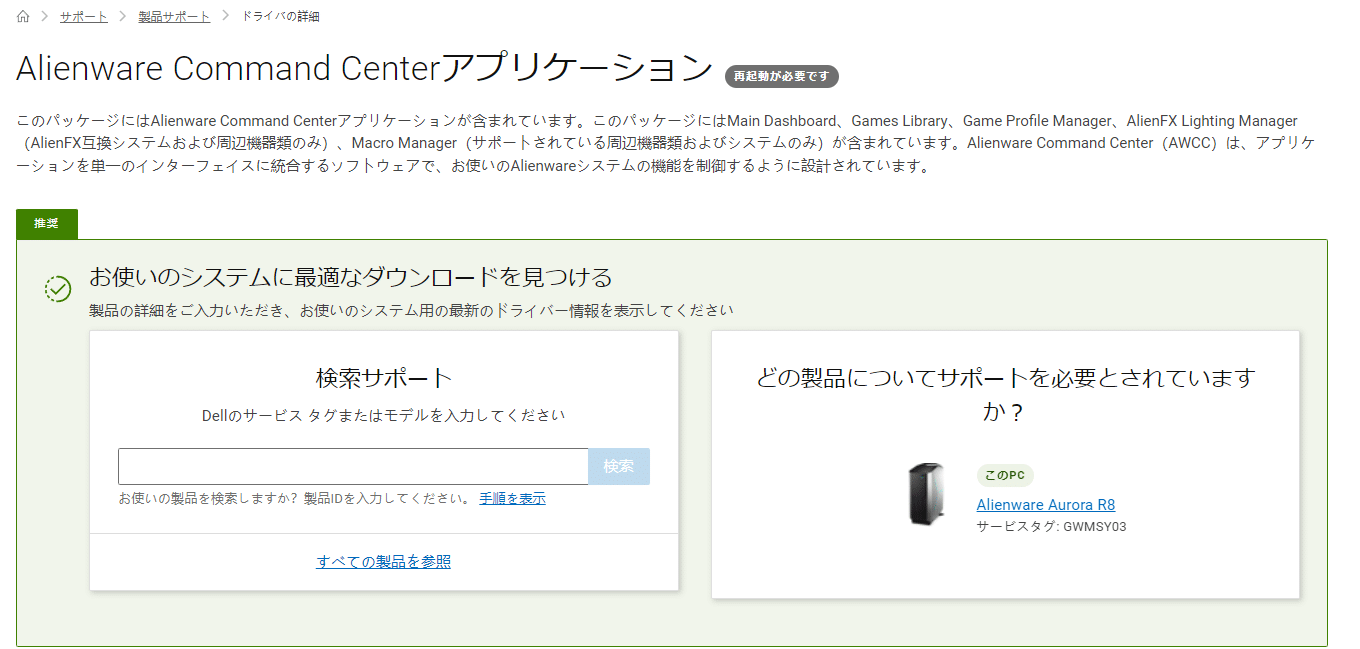Click the このPC badge
The width and height of the screenshot is (1360, 649).
pos(1005,476)
